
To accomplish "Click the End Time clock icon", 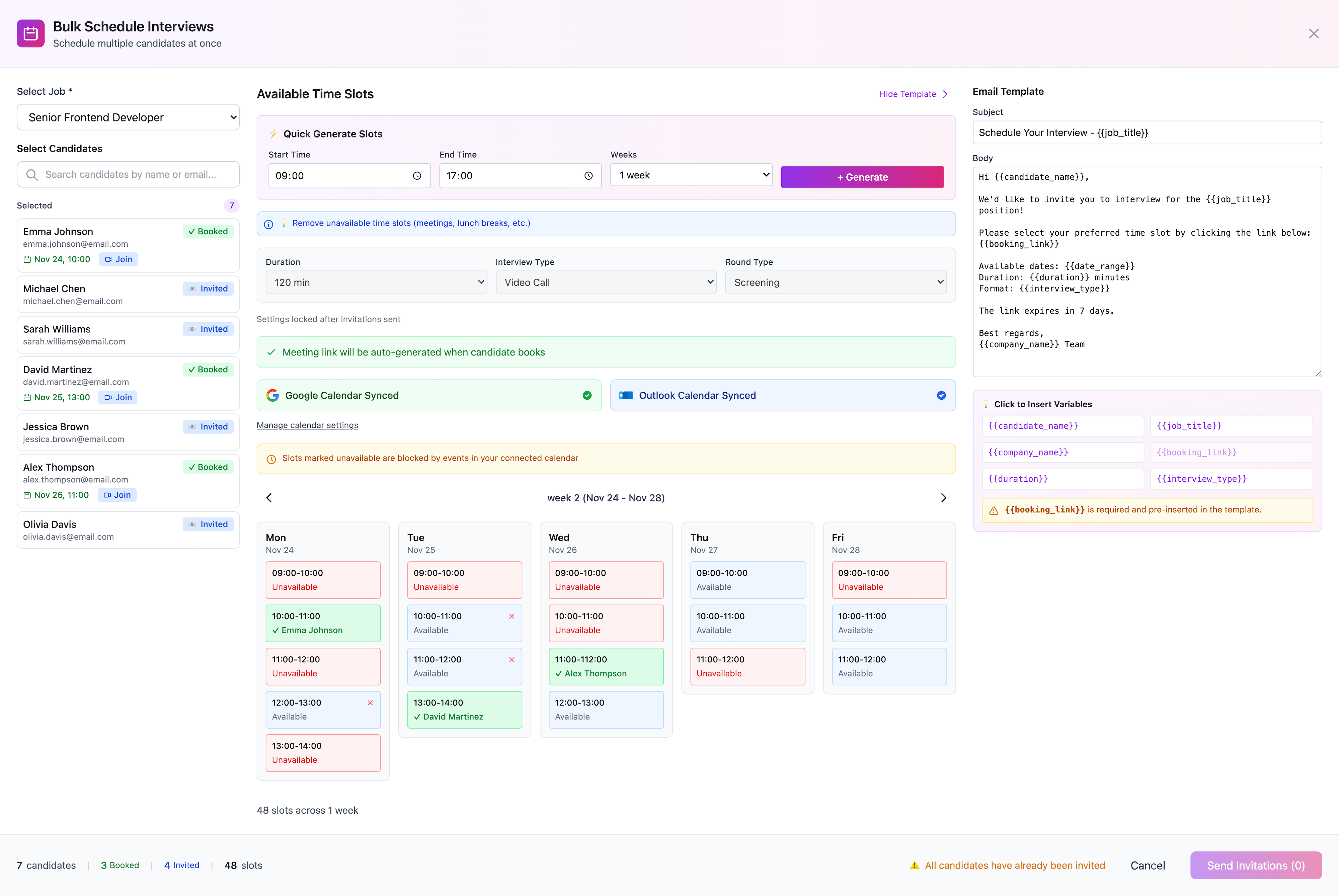I will point(588,176).
